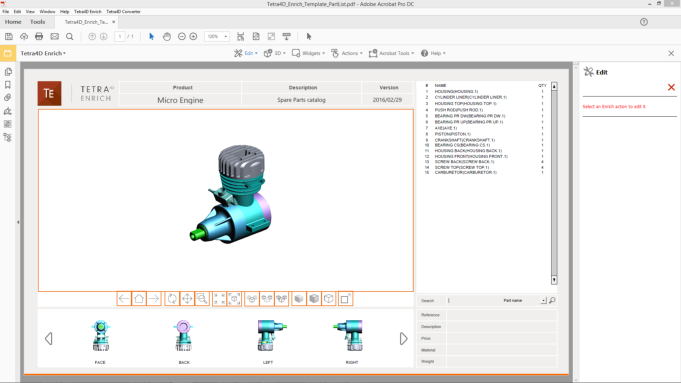Zoom out with the minus icon
Screen dimensions: 681x383
[x=182, y=36]
